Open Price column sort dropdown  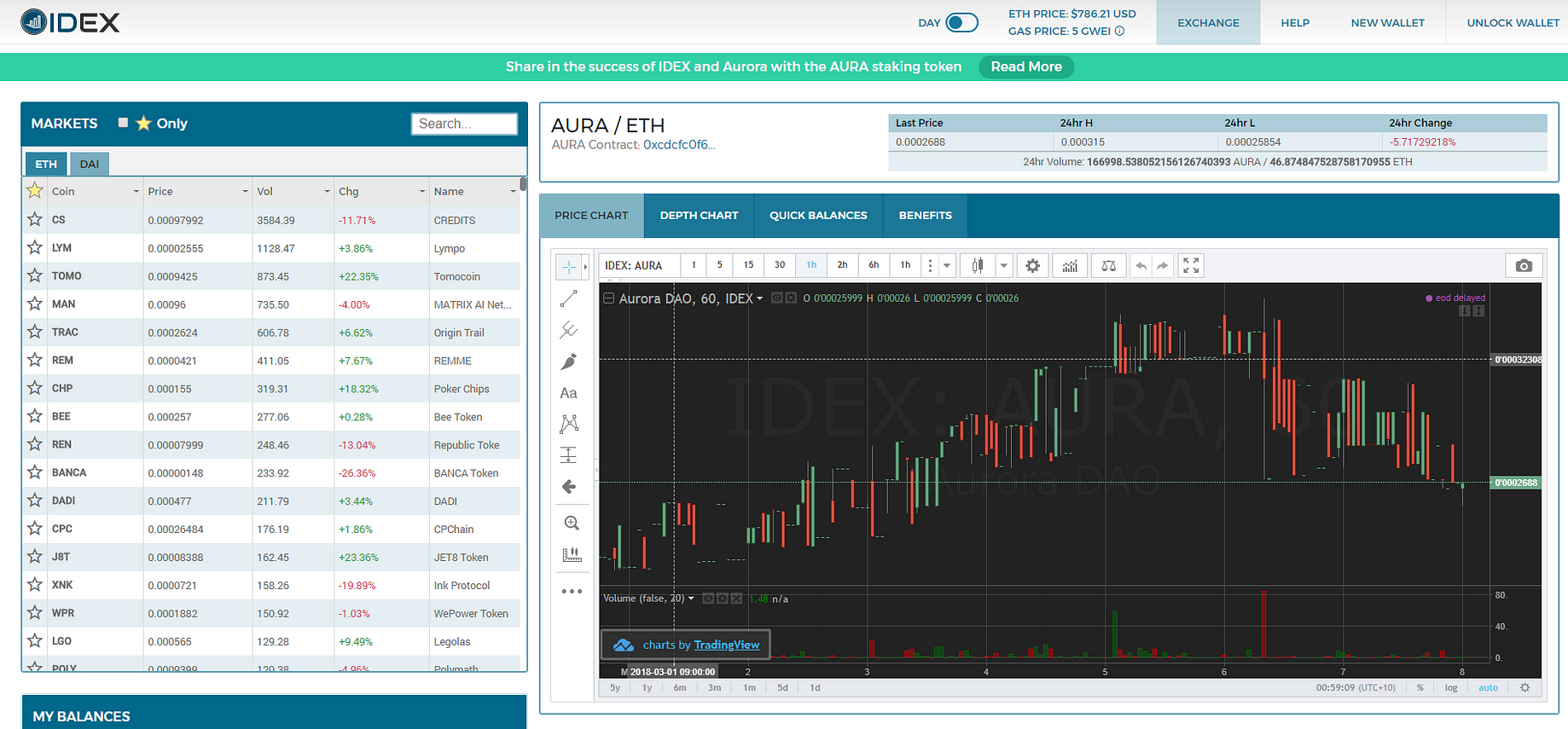tap(246, 192)
